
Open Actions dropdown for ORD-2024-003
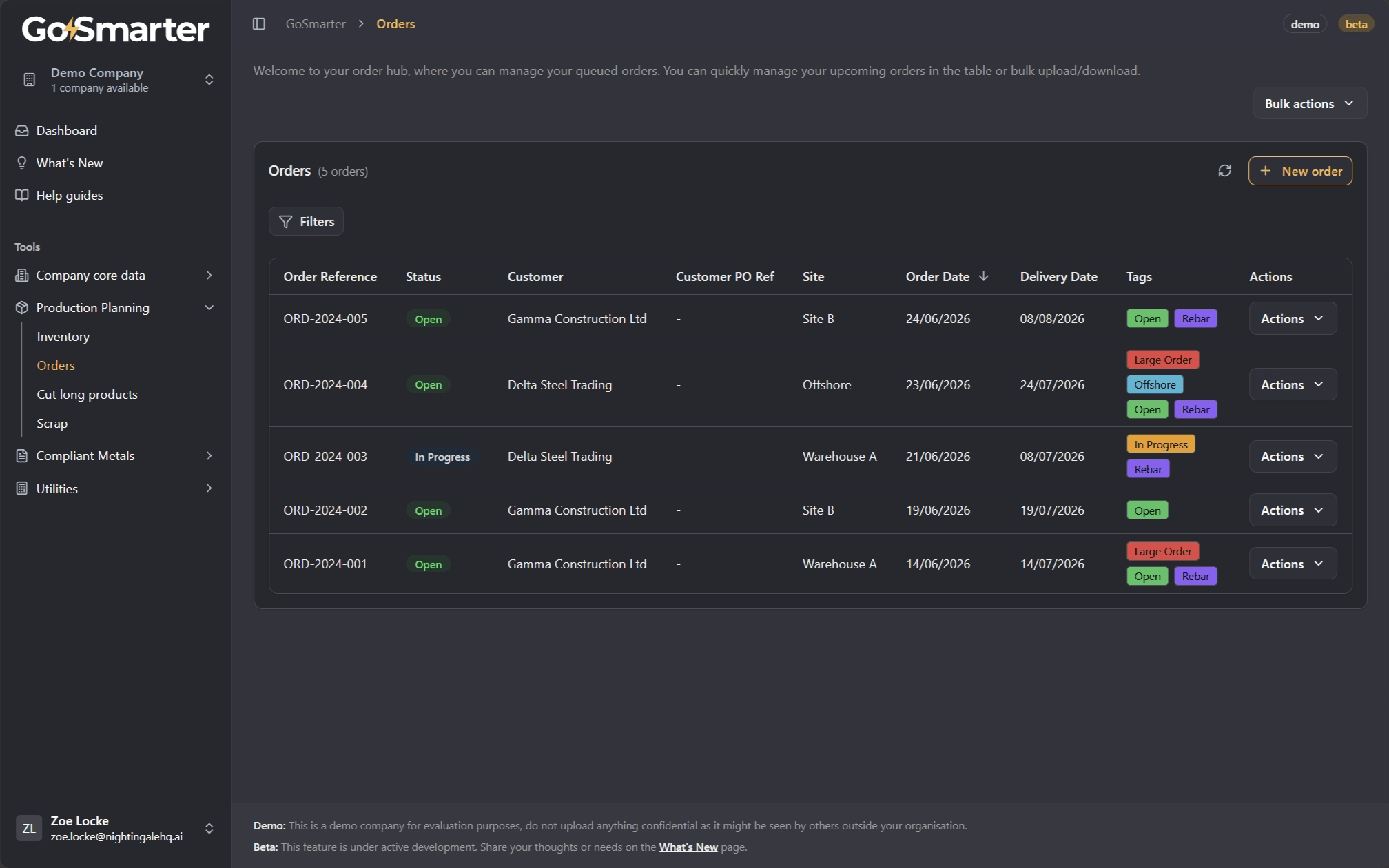click(1293, 457)
